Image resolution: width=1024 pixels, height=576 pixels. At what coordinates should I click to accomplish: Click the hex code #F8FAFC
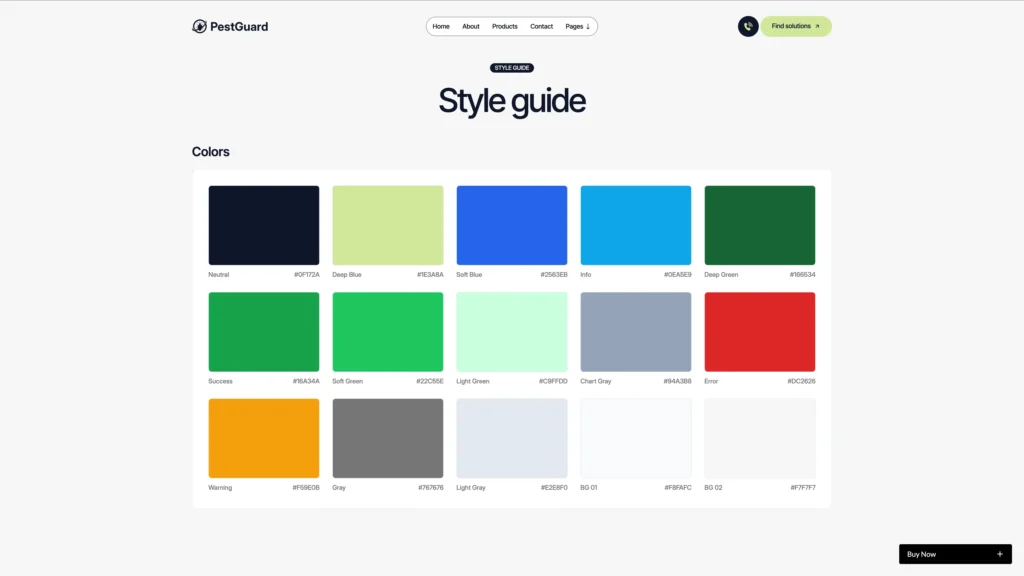coord(678,488)
